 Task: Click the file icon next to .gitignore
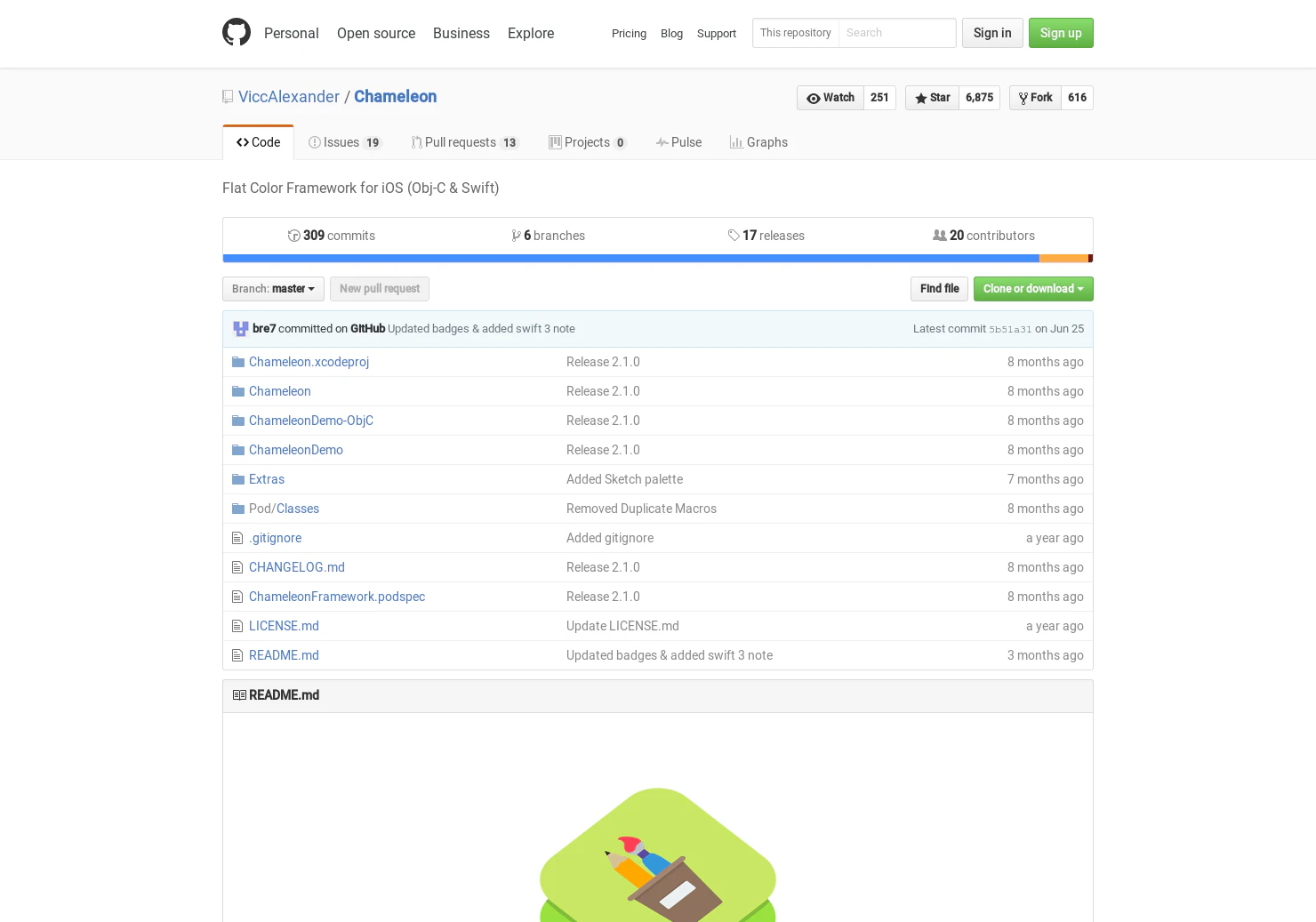(237, 538)
